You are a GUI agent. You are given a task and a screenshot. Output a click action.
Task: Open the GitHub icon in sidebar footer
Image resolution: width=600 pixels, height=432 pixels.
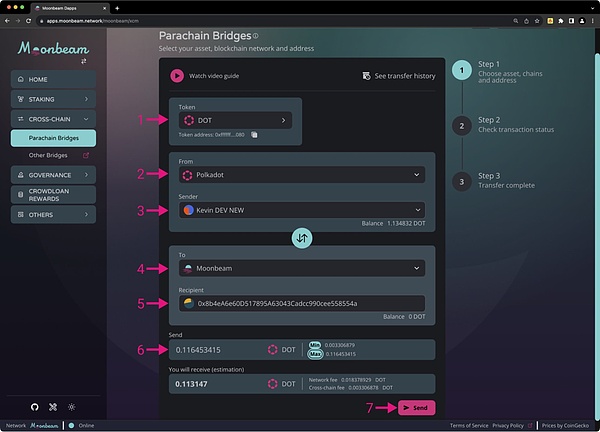click(34, 407)
